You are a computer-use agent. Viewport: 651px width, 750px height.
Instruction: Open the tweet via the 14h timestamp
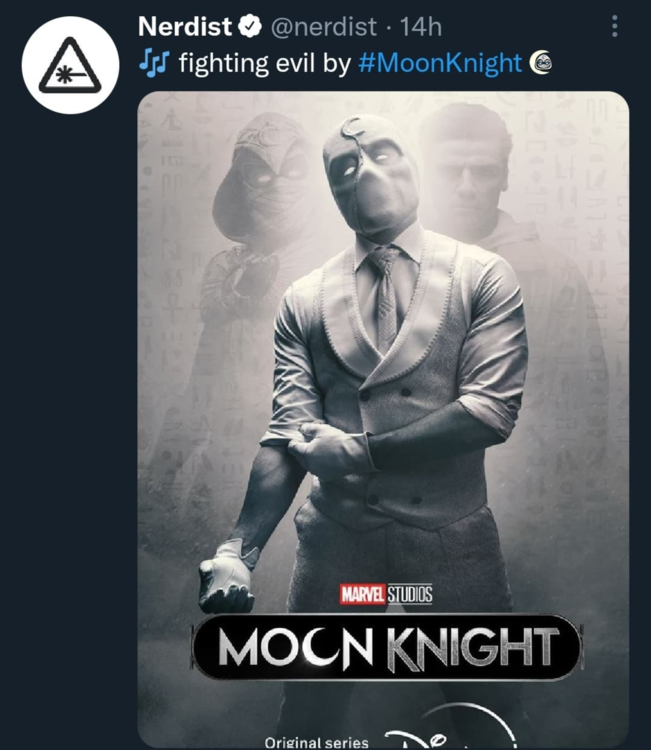coord(420,27)
